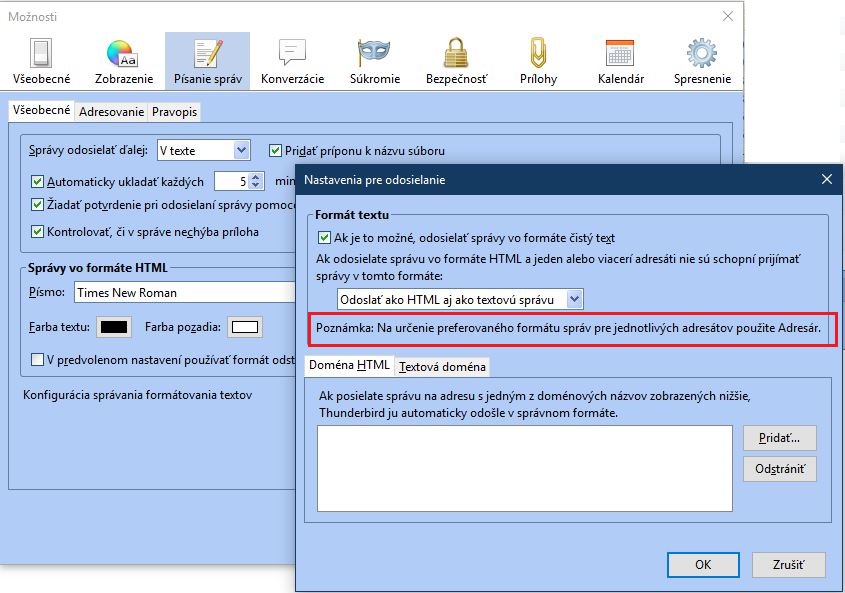Open 'Odoslať ako HTML aj ako textovú správu' dropdown
845x593 pixels.
pos(460,299)
